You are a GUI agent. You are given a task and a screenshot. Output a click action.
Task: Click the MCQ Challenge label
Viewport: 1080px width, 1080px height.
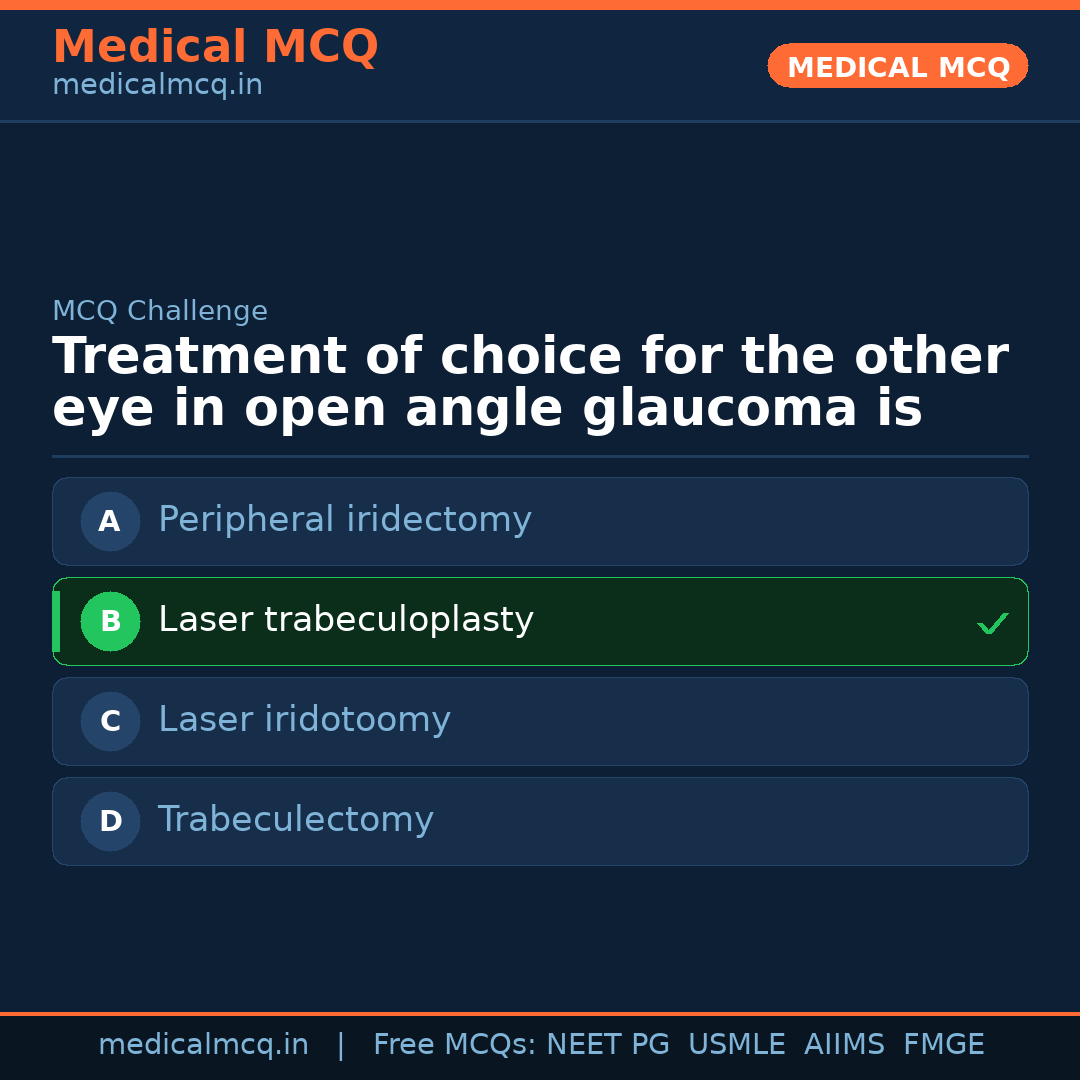point(160,311)
